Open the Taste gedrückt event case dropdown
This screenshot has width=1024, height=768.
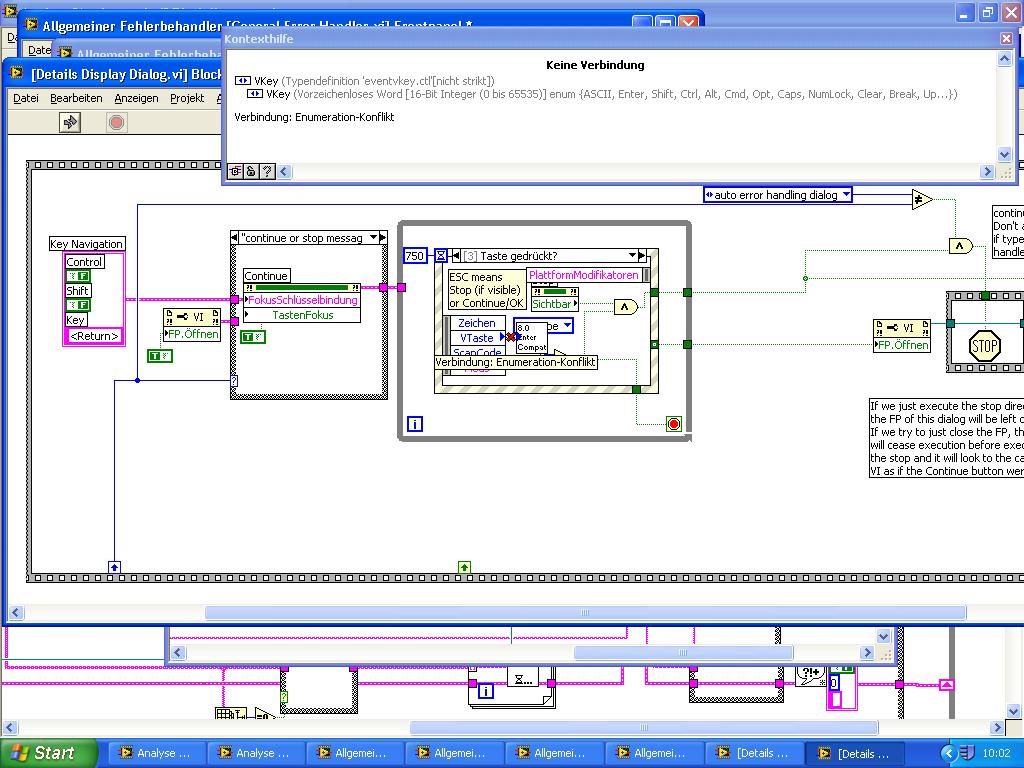(x=631, y=256)
